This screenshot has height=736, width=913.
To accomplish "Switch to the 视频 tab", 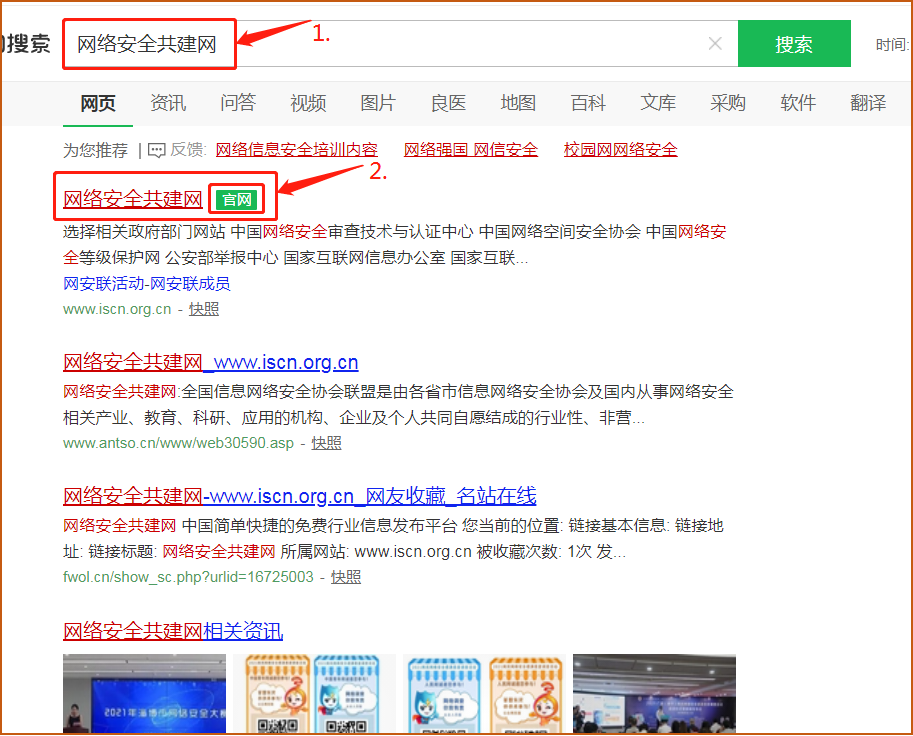I will (308, 103).
